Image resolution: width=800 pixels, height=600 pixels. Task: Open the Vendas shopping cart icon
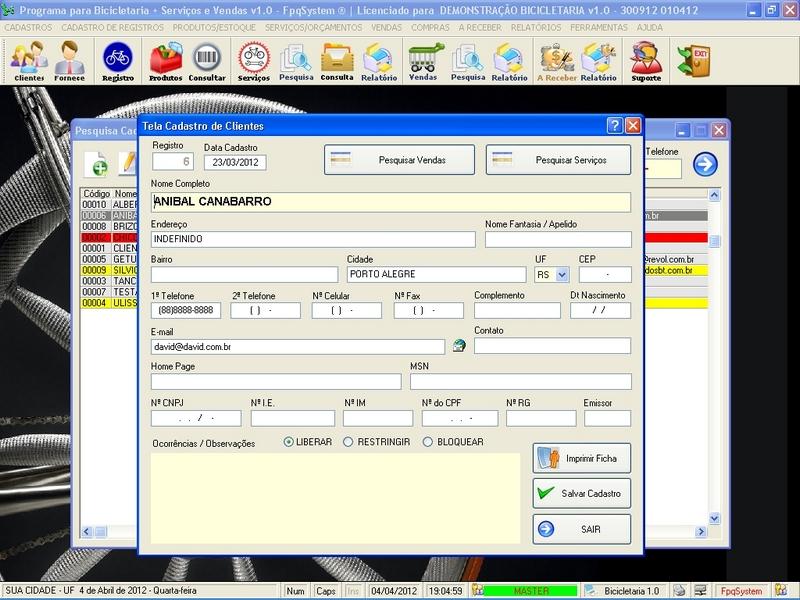click(423, 61)
